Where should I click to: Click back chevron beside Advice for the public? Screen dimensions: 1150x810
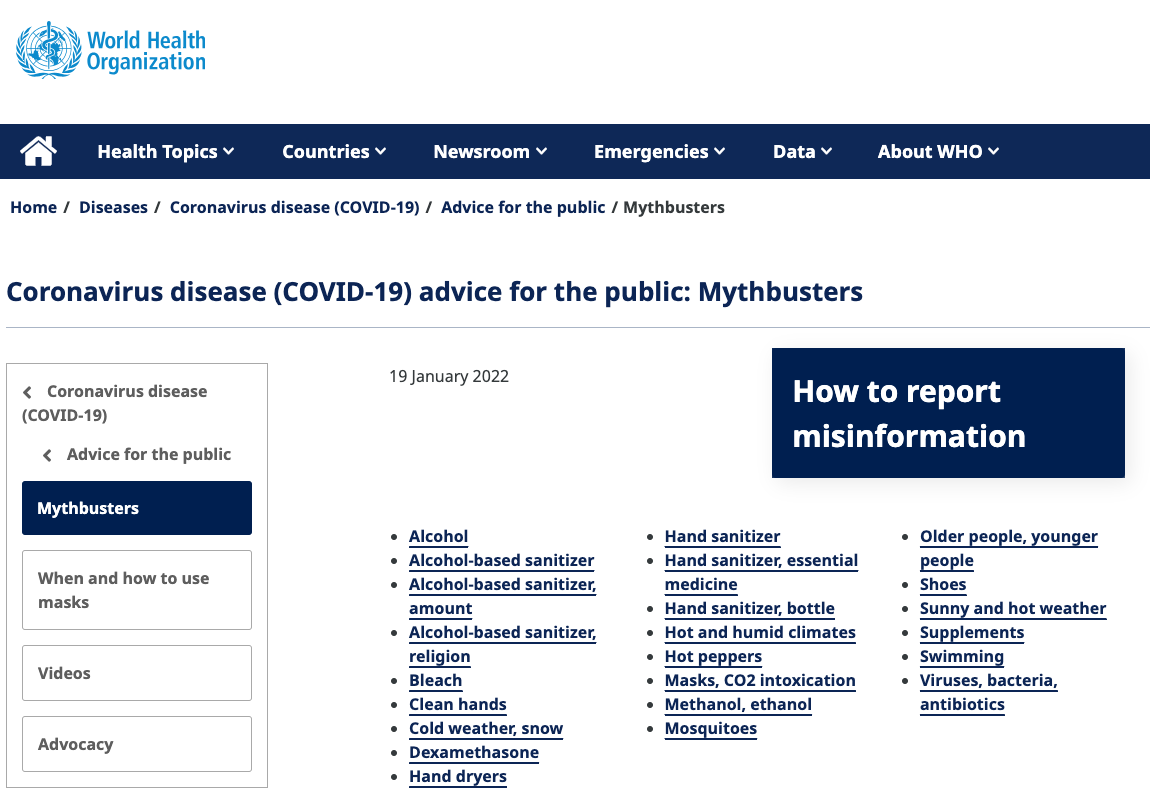48,455
